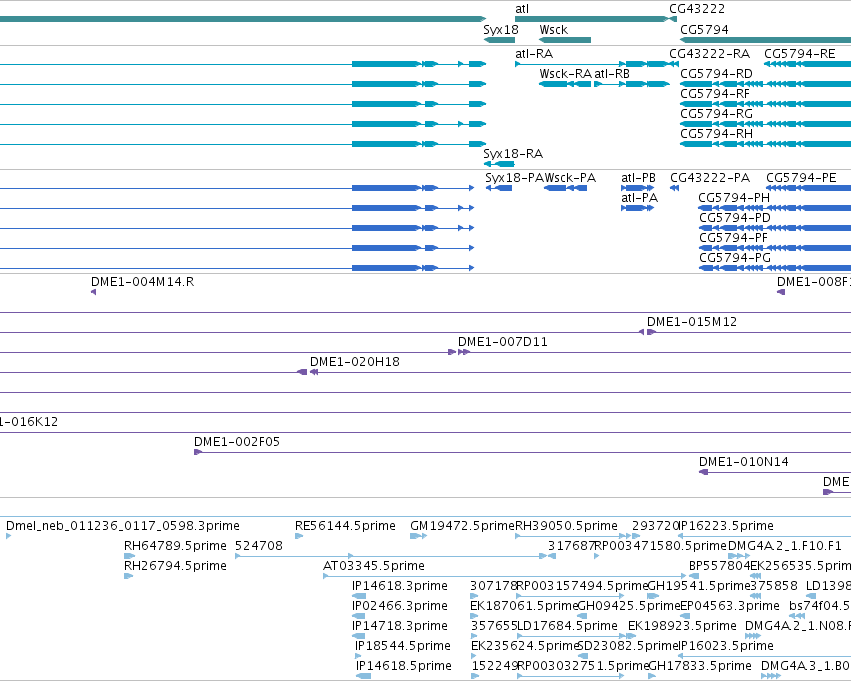
Task: Click EST IP18544.5prime
Action: pos(403,647)
